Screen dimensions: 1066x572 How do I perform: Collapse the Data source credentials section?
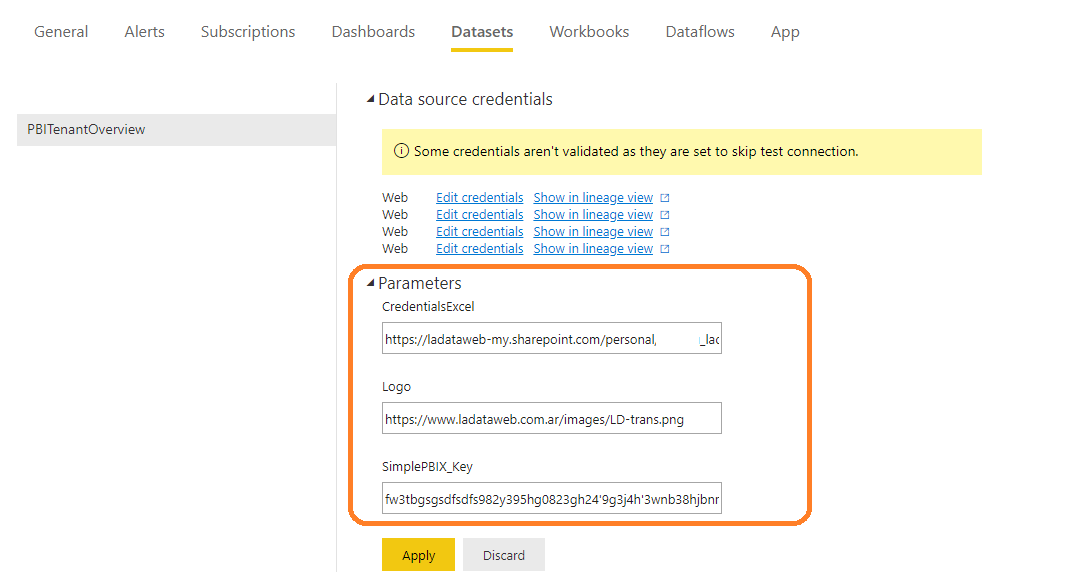point(370,100)
